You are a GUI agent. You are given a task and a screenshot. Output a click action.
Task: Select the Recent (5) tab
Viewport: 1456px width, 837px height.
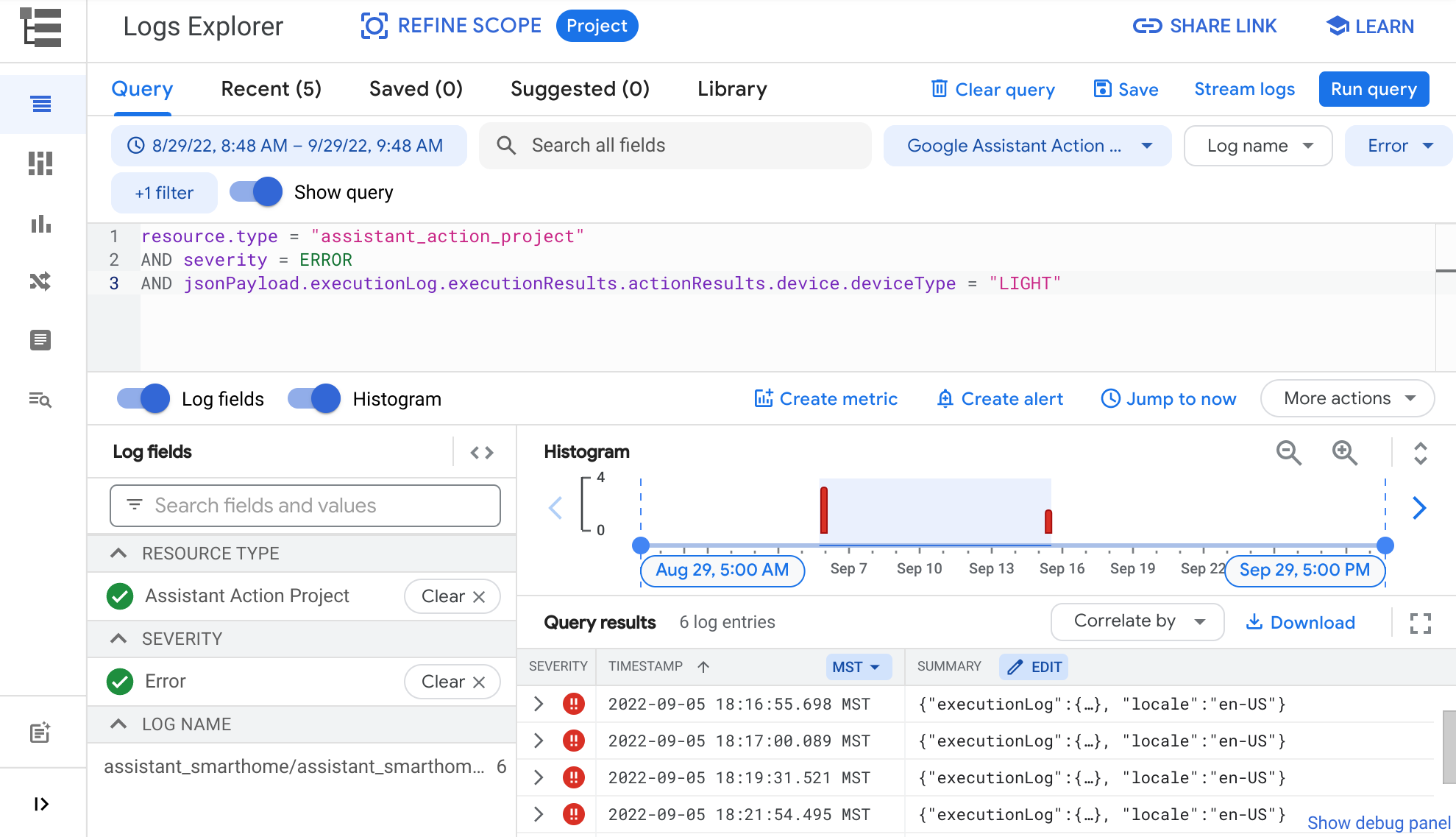pyautogui.click(x=271, y=90)
